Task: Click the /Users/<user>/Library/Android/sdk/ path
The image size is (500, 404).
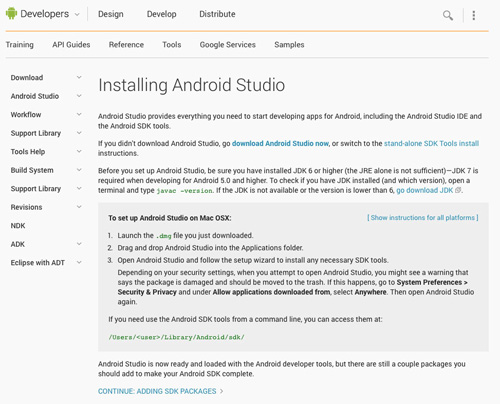Action: [177, 337]
